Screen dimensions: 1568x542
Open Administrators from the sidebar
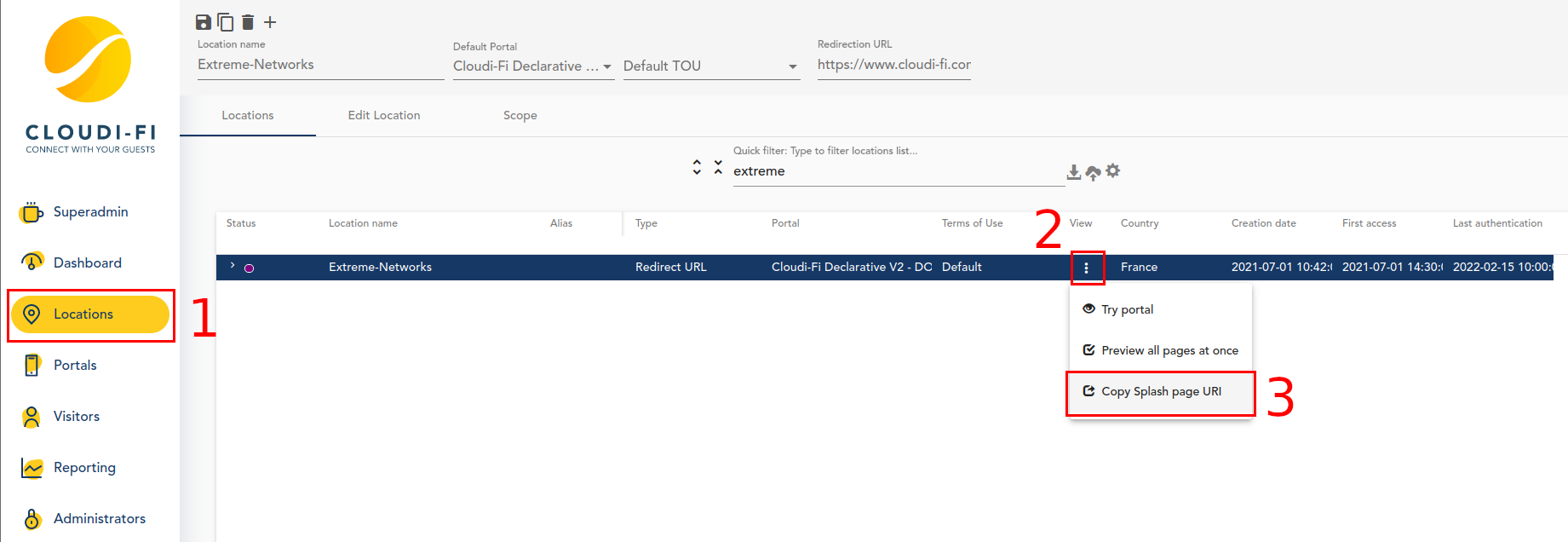coord(90,518)
